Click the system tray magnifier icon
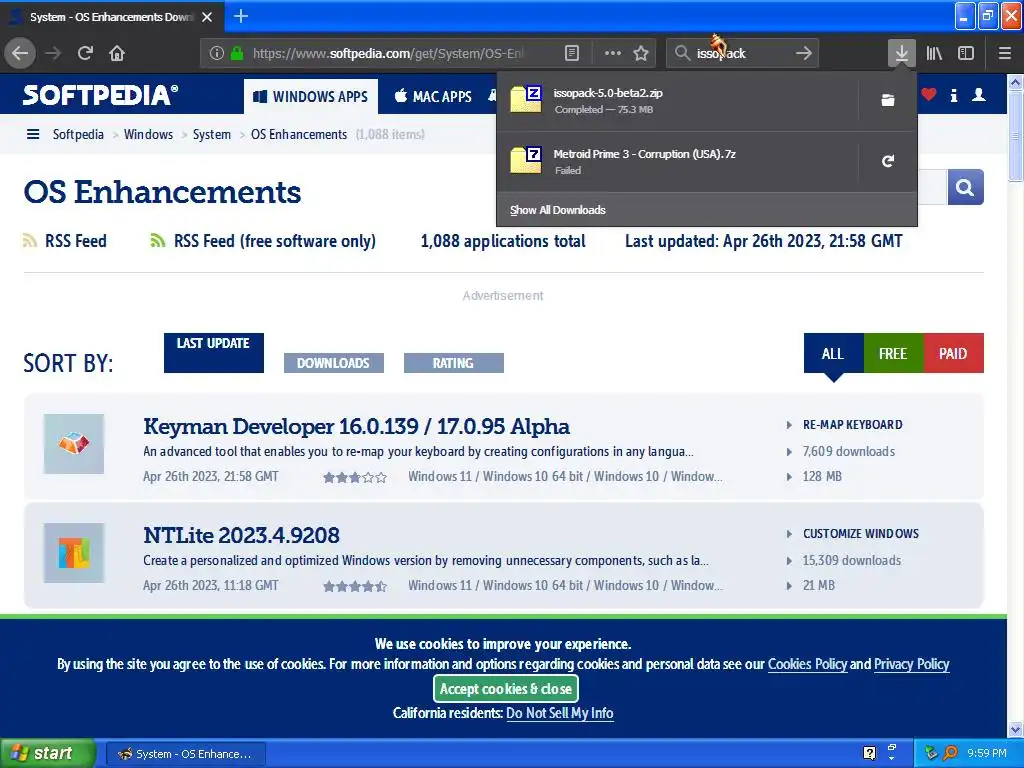Screen dimensions: 1024x768 [950, 753]
